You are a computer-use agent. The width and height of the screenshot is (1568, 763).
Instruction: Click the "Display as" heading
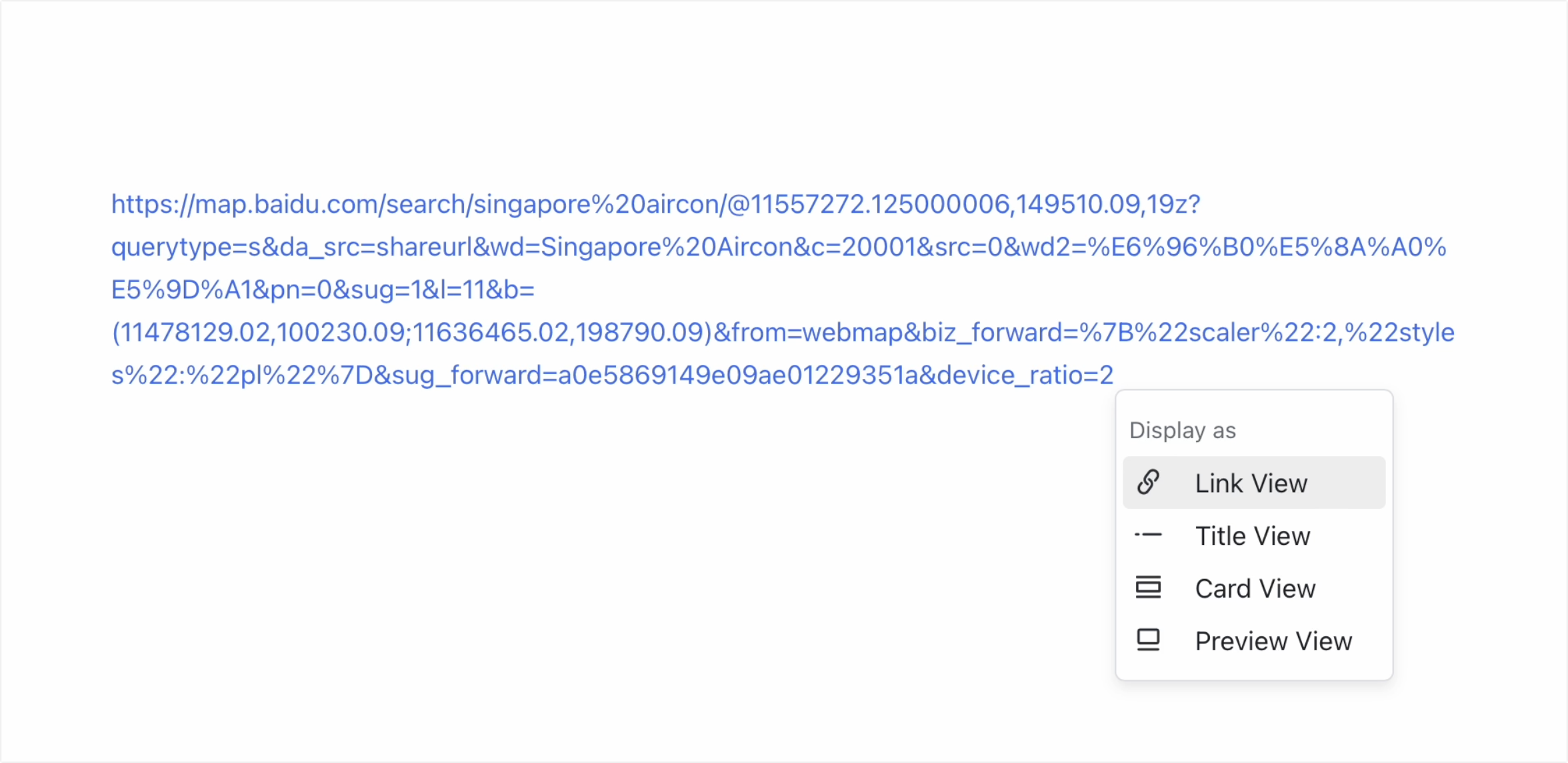[1183, 431]
